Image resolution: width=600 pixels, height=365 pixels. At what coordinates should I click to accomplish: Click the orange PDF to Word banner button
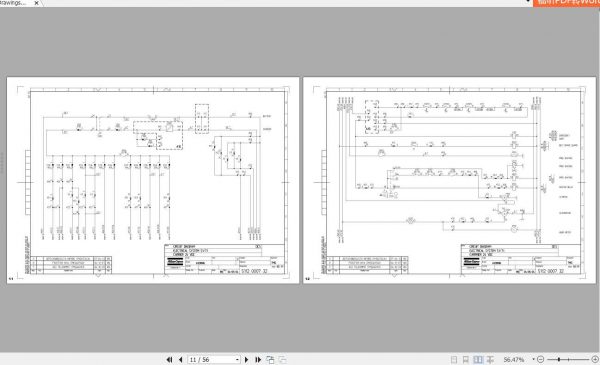566,3
